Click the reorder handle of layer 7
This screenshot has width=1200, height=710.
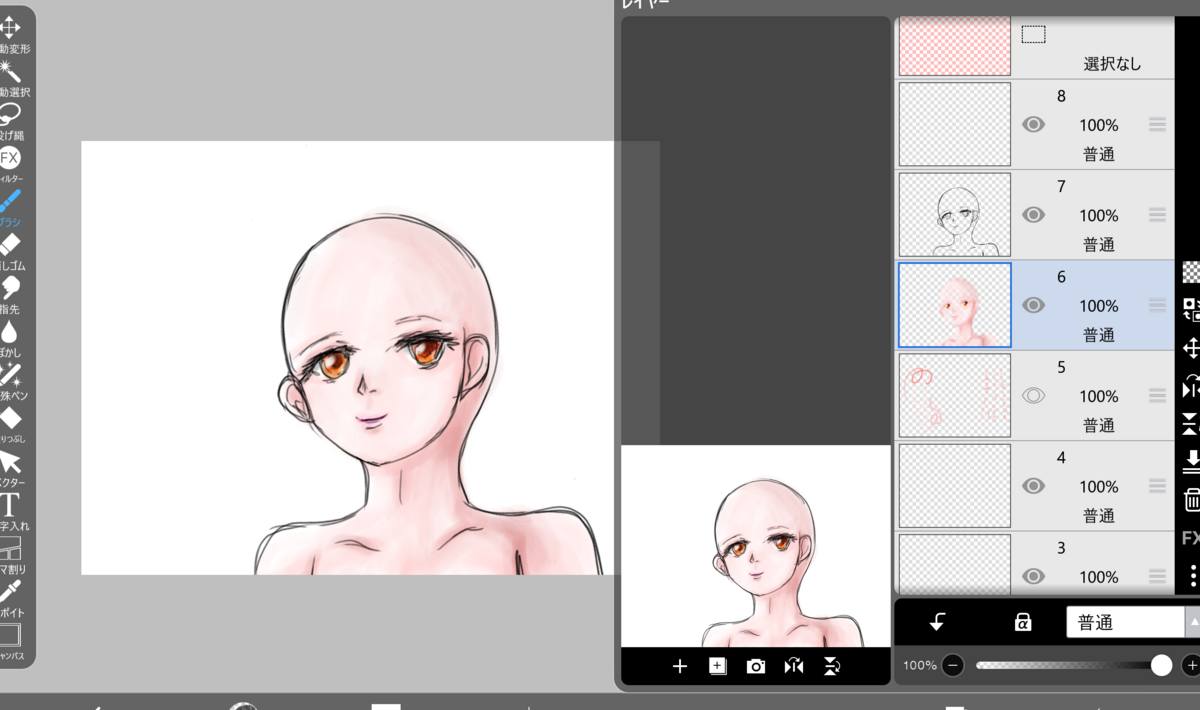(1157, 215)
